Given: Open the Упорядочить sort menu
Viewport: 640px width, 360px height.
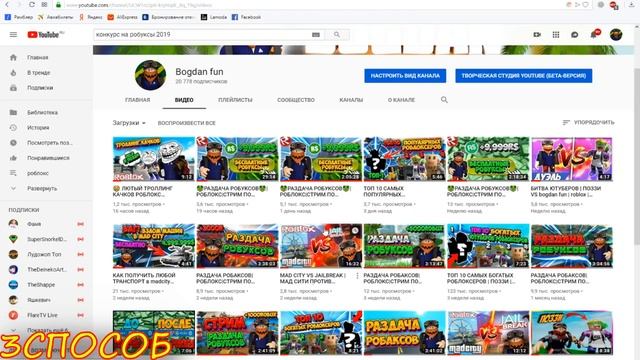Looking at the screenshot, I should pyautogui.click(x=588, y=122).
